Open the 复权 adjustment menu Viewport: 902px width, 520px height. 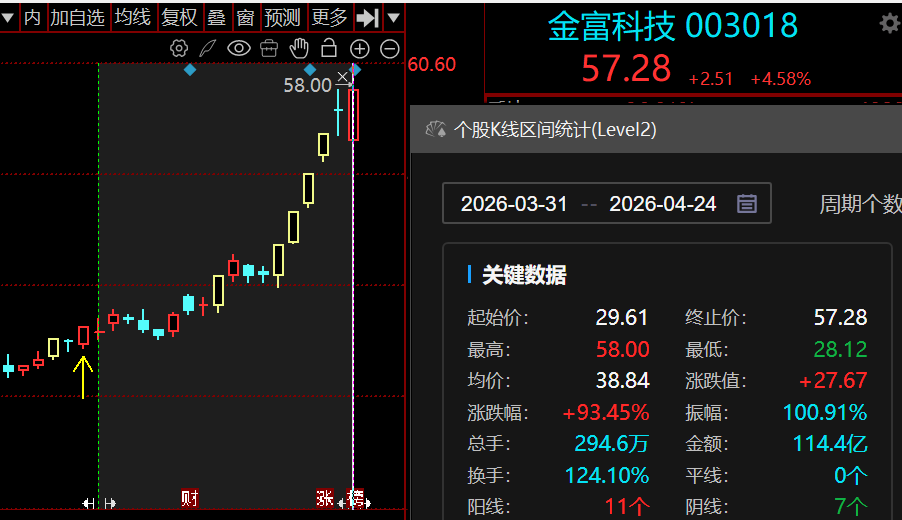pos(179,18)
